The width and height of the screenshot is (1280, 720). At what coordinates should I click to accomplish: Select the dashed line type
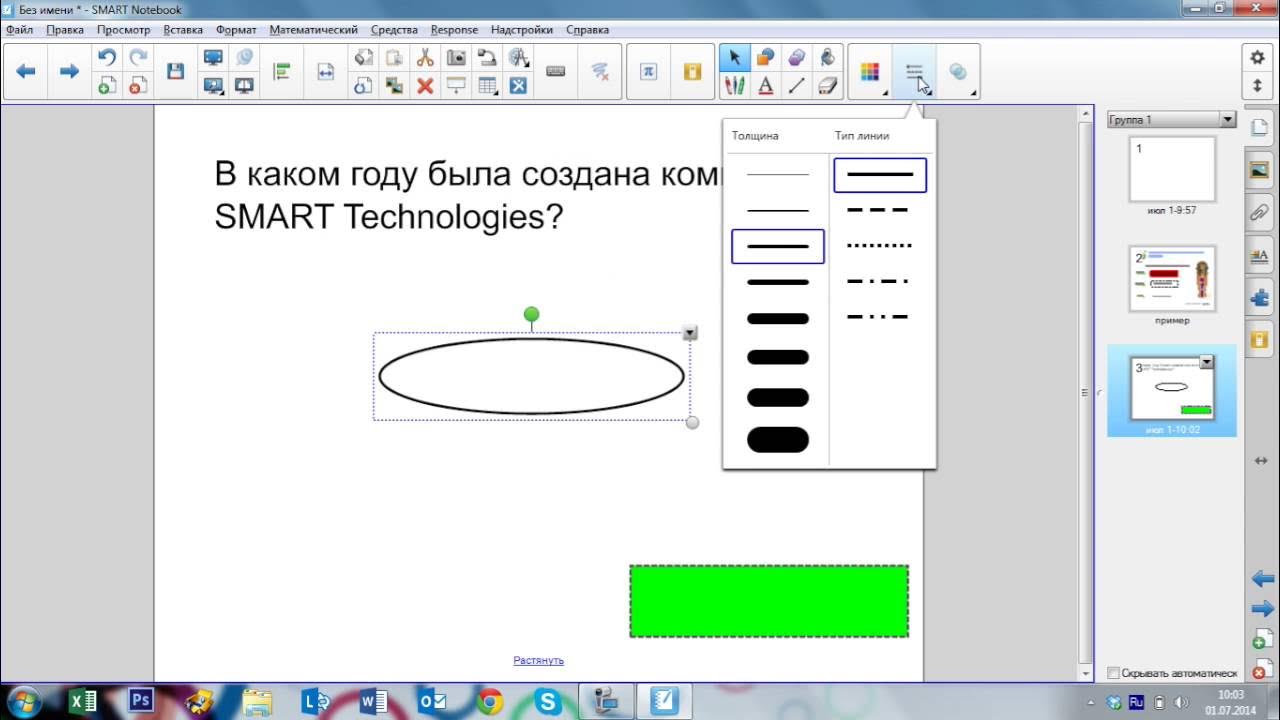880,210
